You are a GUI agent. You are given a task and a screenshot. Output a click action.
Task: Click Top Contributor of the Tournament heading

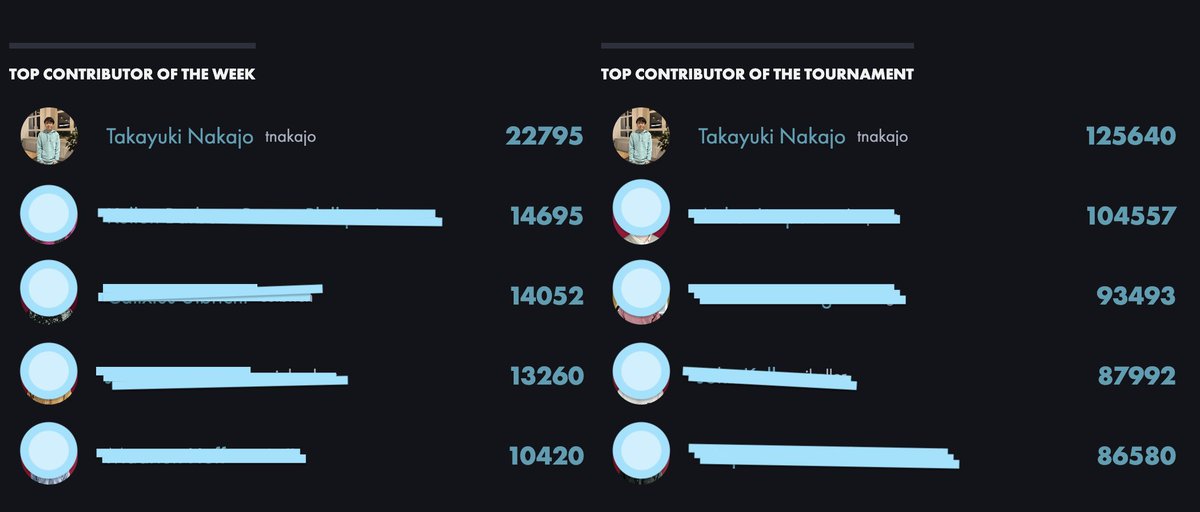pos(757,74)
